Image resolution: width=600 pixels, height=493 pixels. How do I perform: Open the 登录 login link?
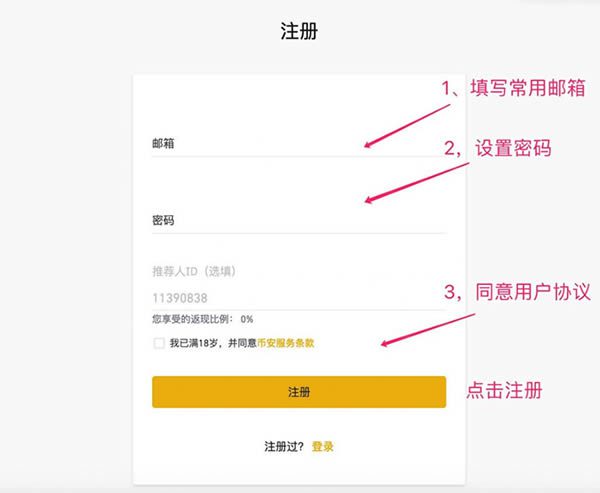323,446
